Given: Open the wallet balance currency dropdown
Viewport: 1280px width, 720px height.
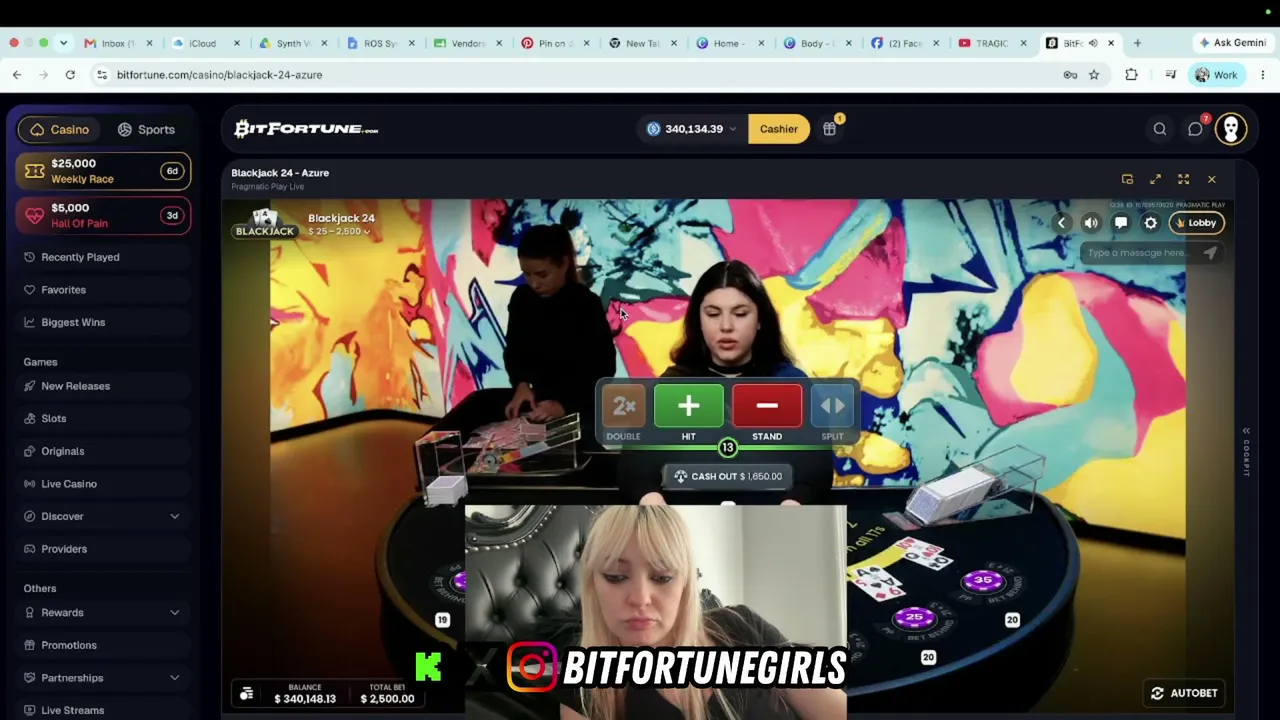Looking at the screenshot, I should (693, 129).
